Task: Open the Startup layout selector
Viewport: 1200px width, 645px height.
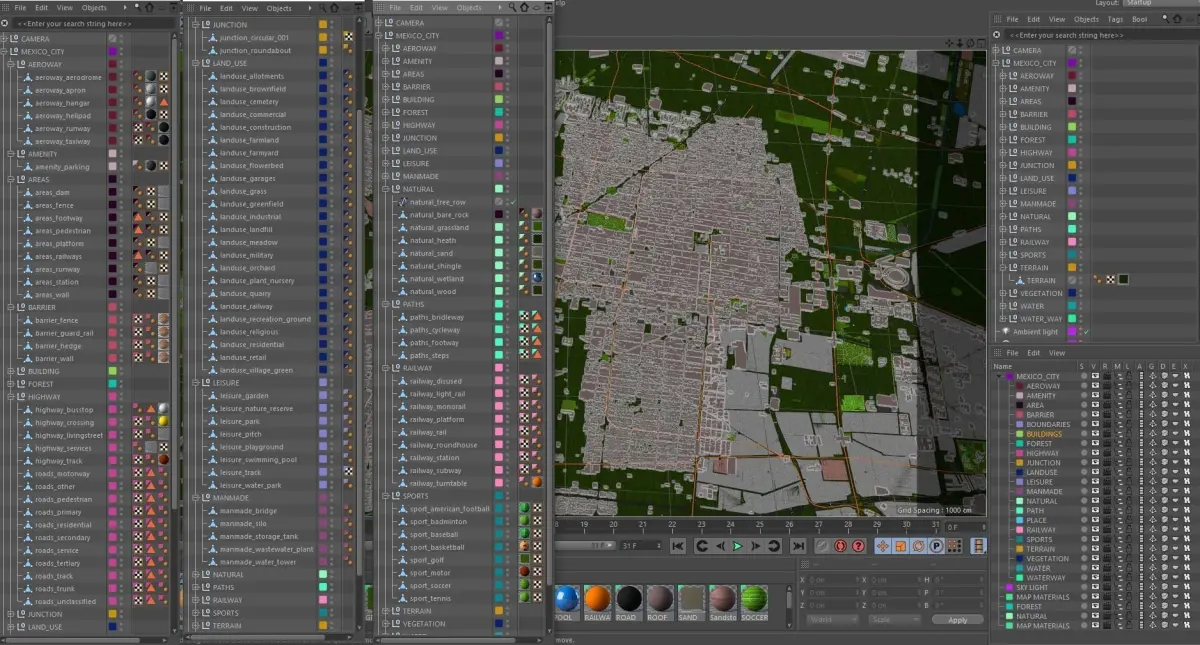Action: [1161, 3]
